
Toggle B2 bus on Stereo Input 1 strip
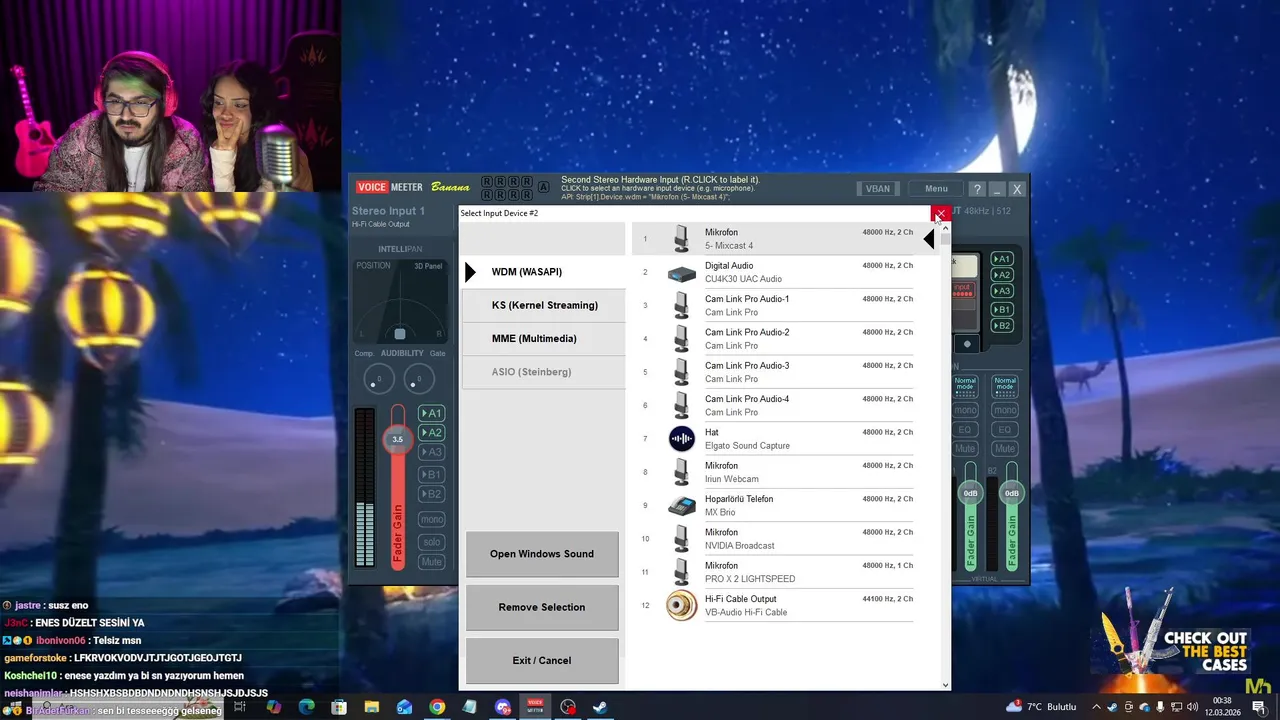[431, 494]
